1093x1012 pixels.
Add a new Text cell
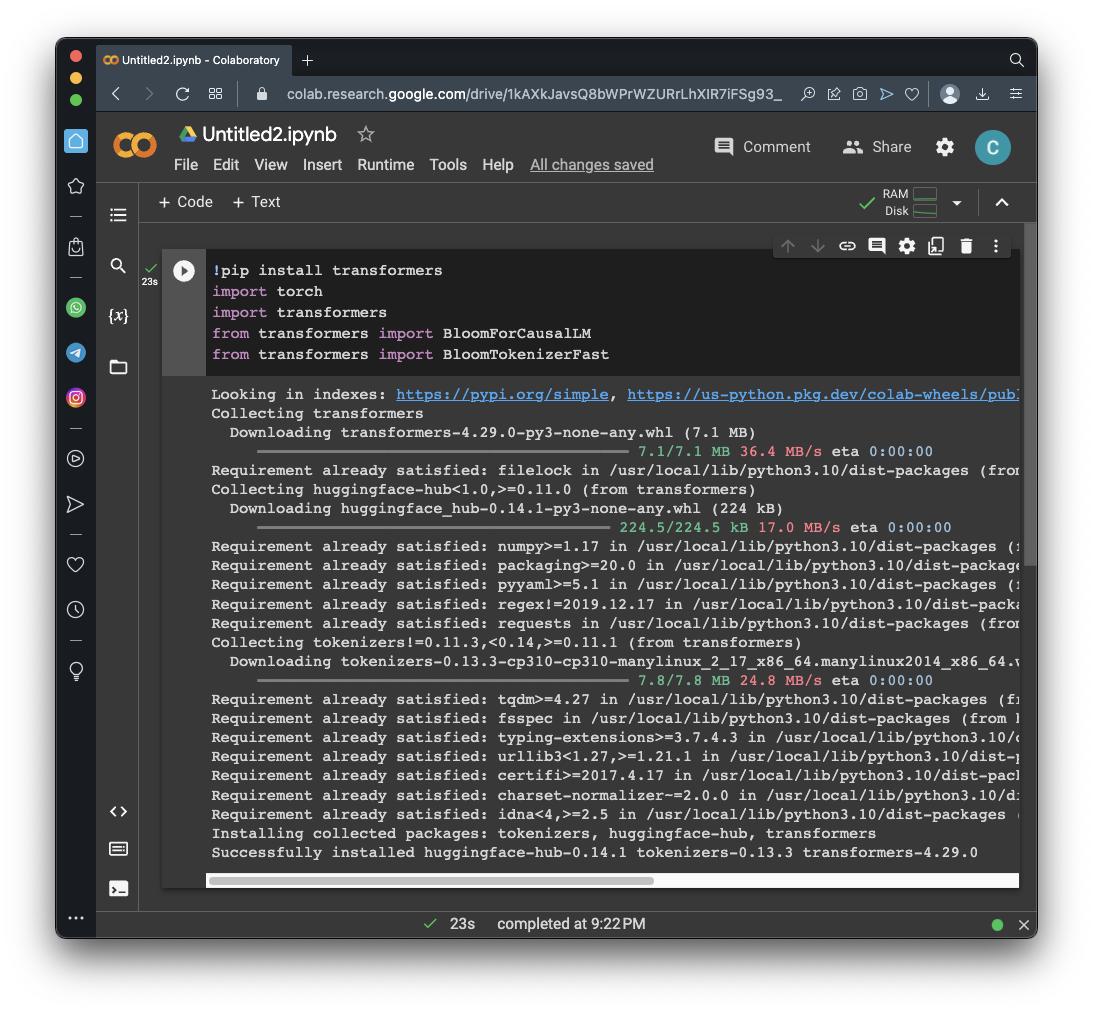pos(257,202)
